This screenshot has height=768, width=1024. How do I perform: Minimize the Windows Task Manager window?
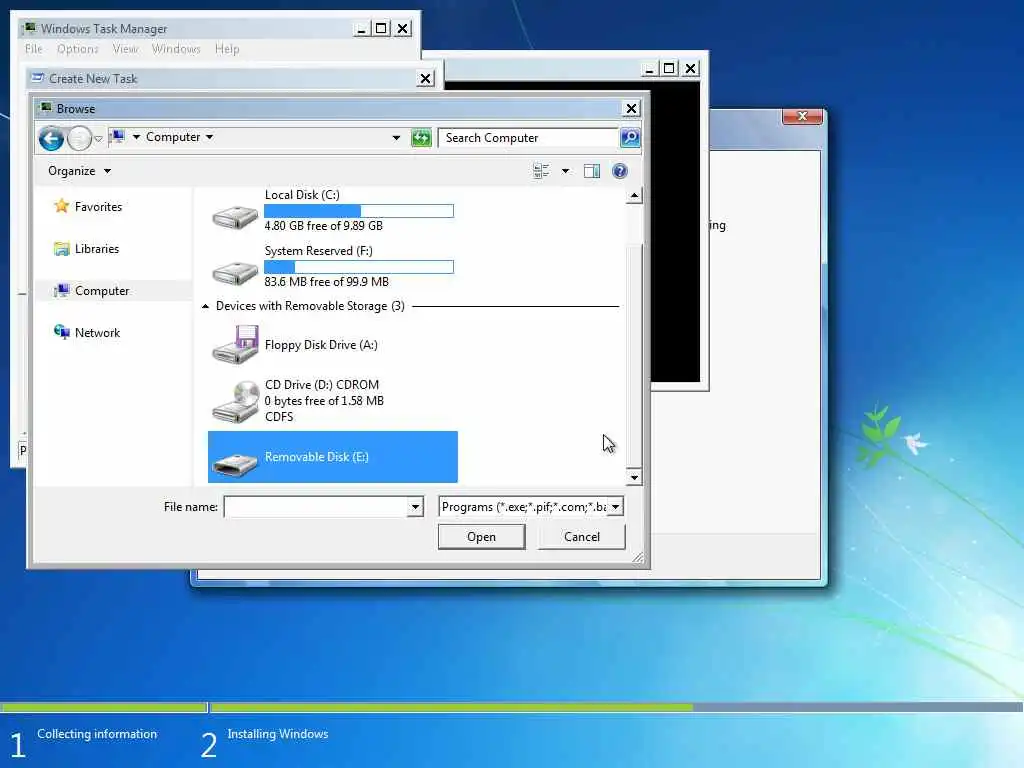point(361,28)
